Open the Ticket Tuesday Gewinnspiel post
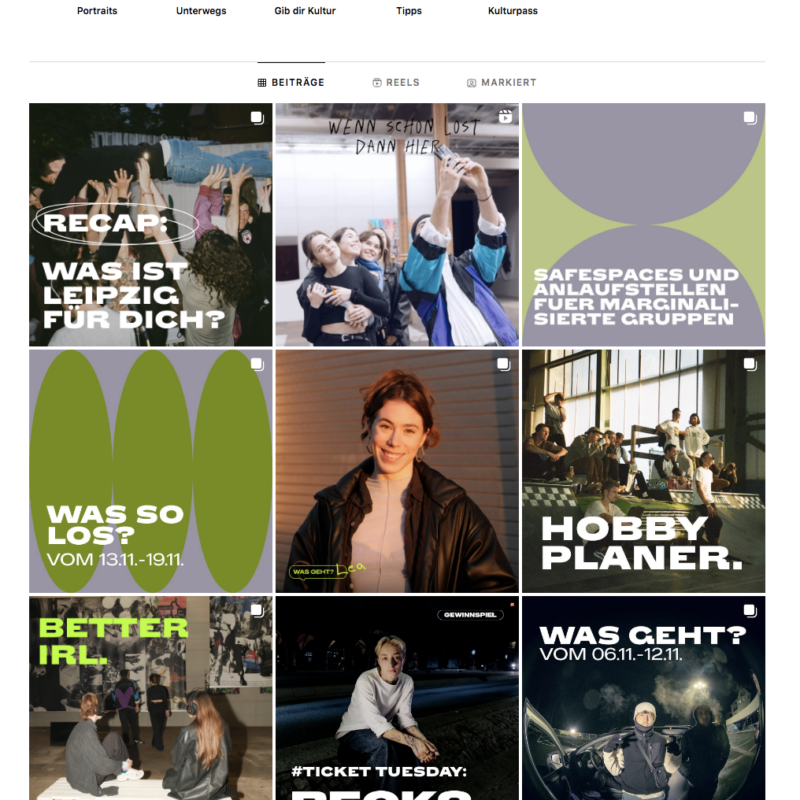800x800 pixels. (x=397, y=698)
